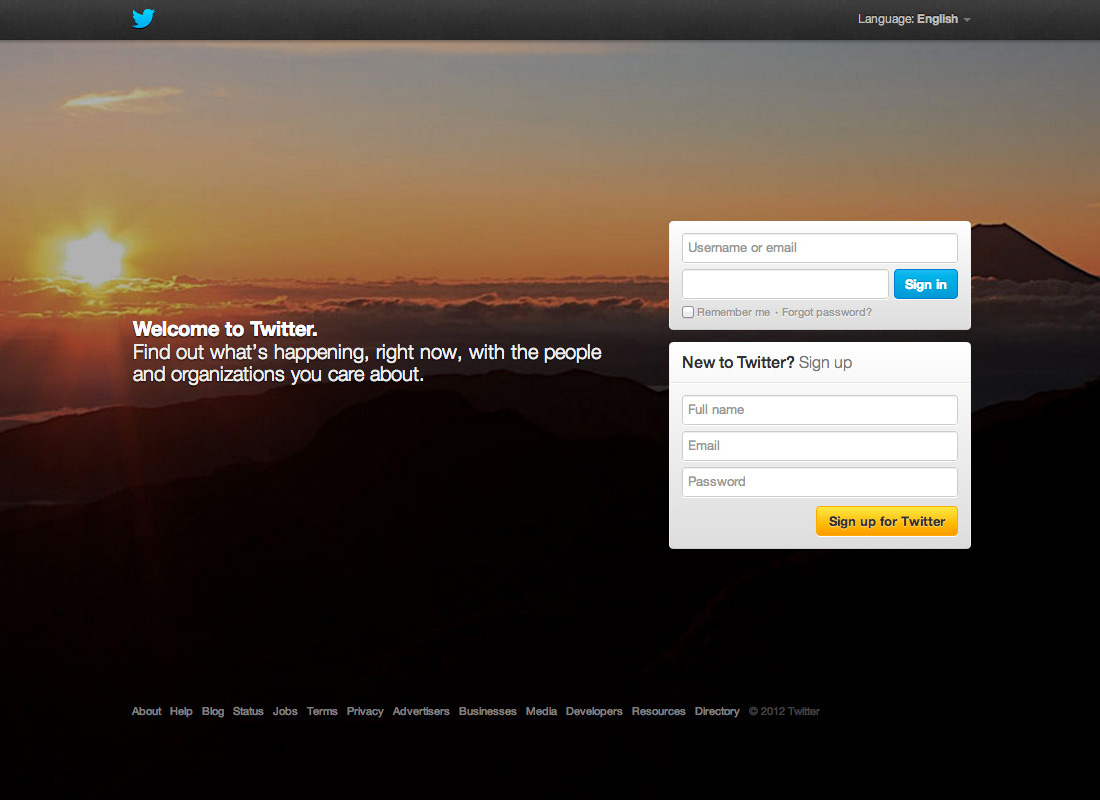Open the Directory link
The width and height of the screenshot is (1100, 800).
[717, 711]
